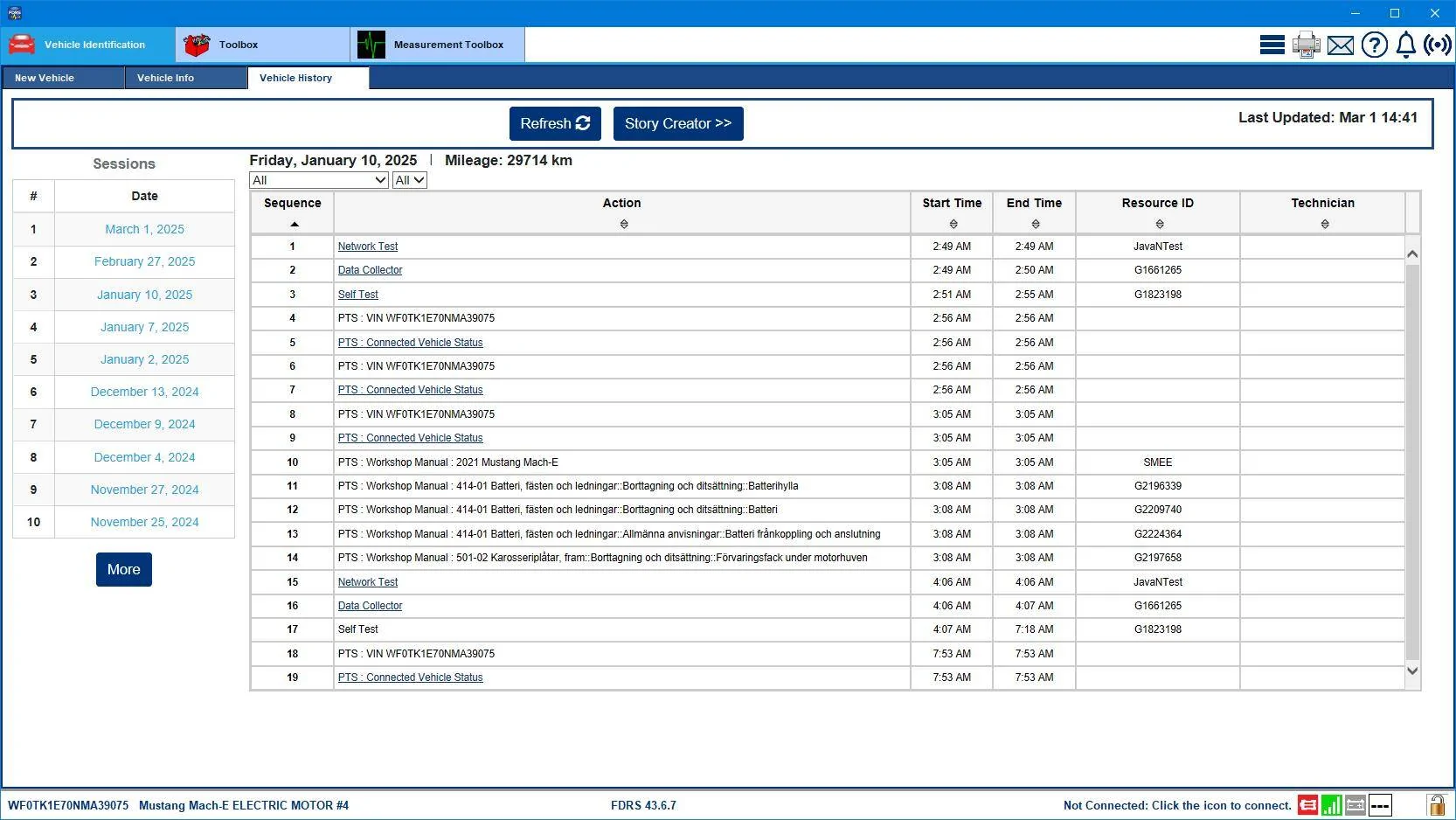Open the hamburger menu icon

[1272, 45]
